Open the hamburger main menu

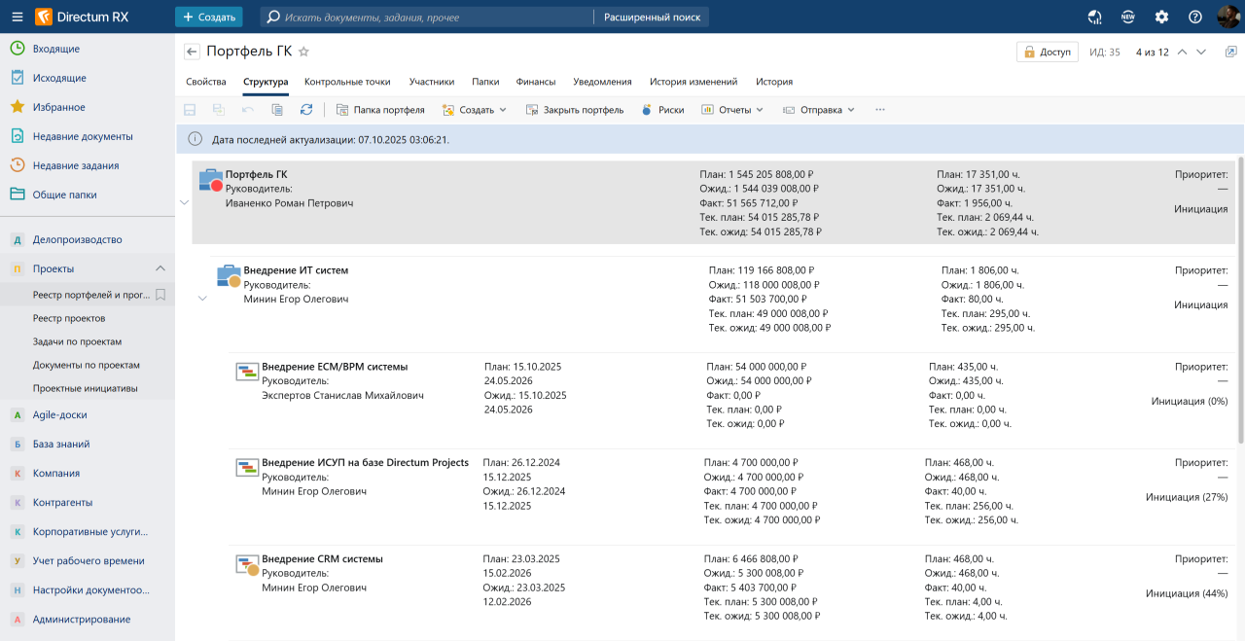(17, 17)
